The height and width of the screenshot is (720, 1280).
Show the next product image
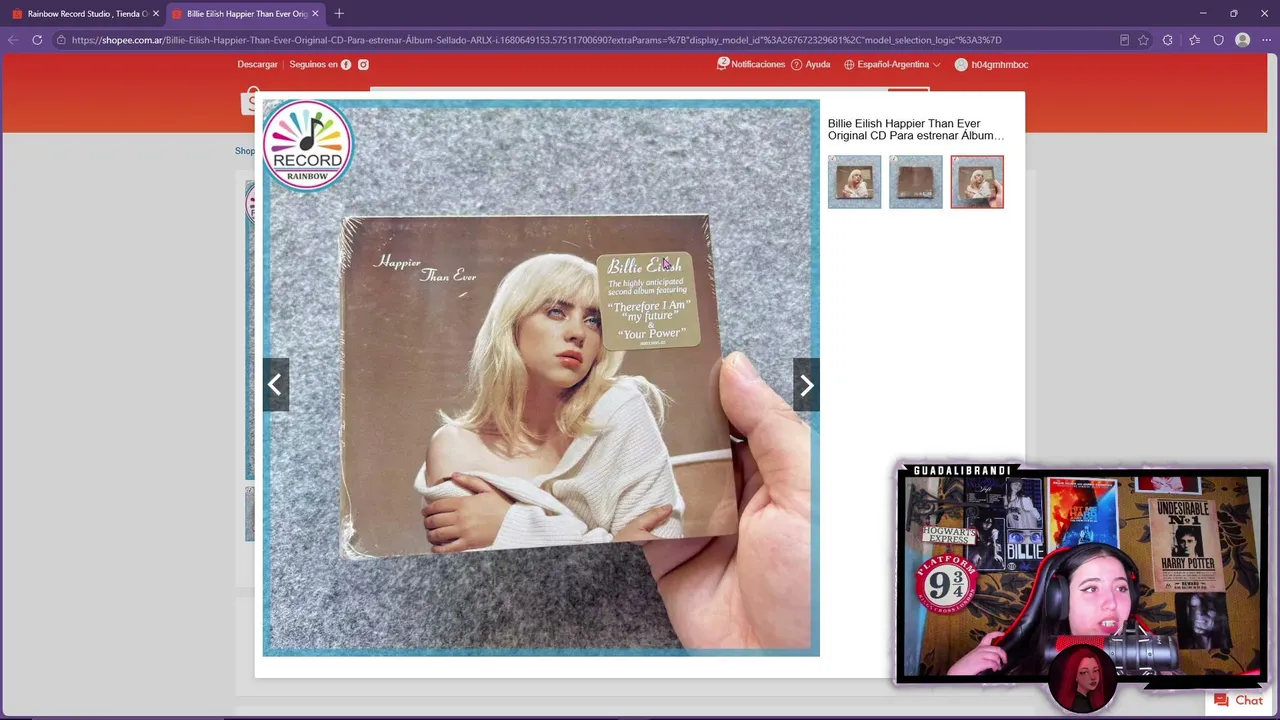pyautogui.click(x=807, y=385)
